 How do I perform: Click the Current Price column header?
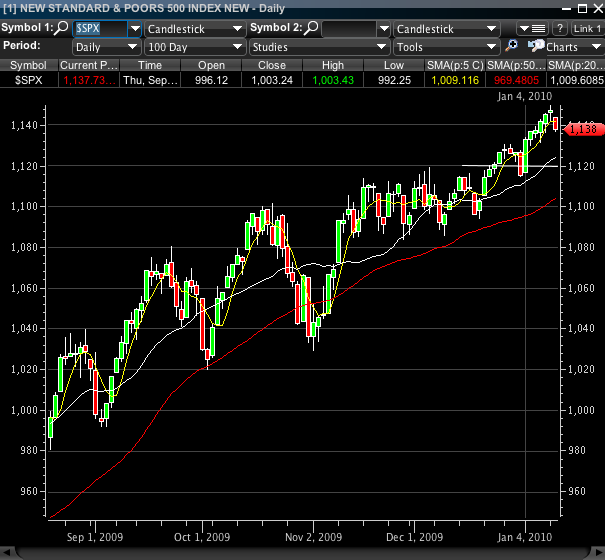point(90,65)
